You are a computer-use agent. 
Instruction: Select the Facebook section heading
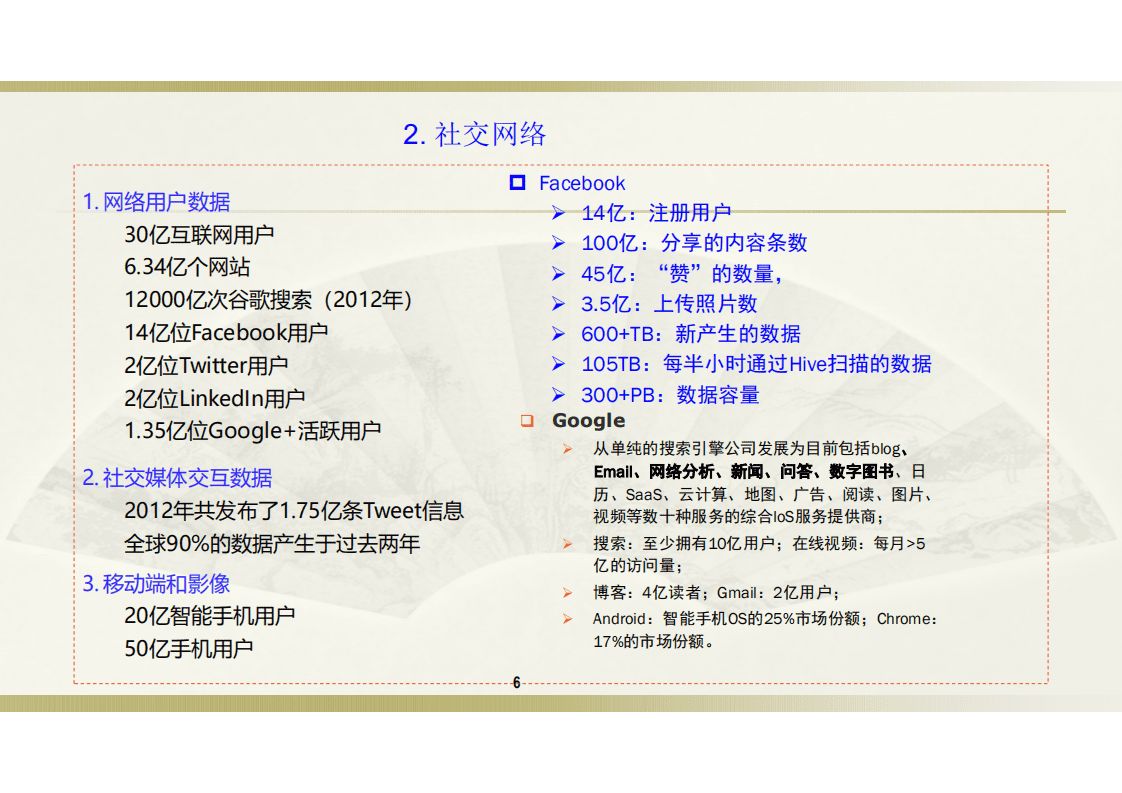point(582,183)
